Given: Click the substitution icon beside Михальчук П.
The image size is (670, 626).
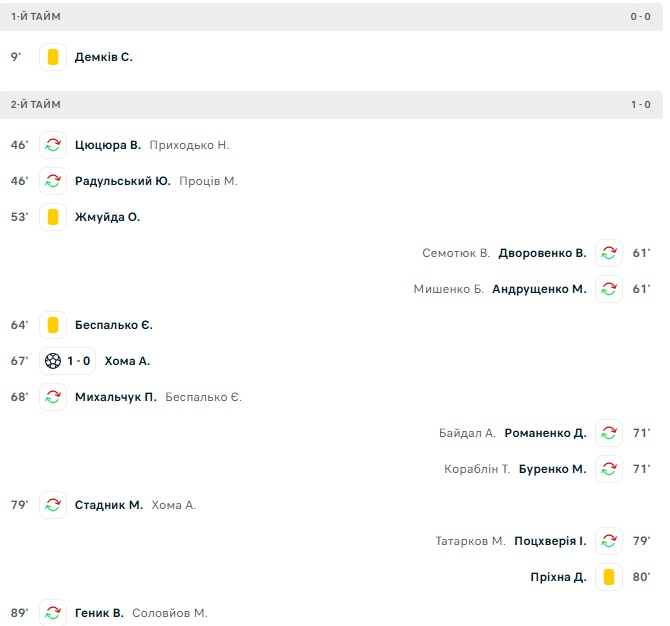Looking at the screenshot, I should [53, 397].
